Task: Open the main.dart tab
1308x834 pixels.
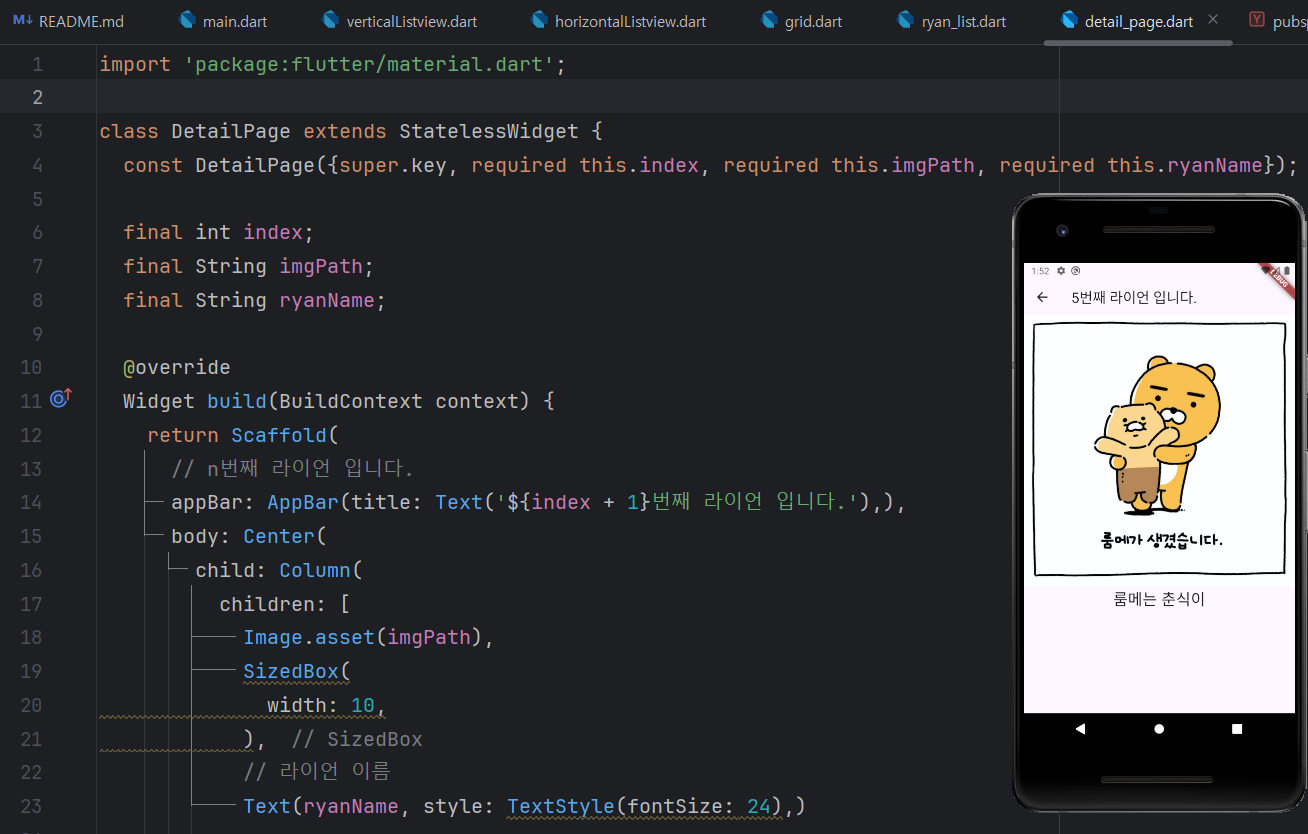Action: pos(222,21)
